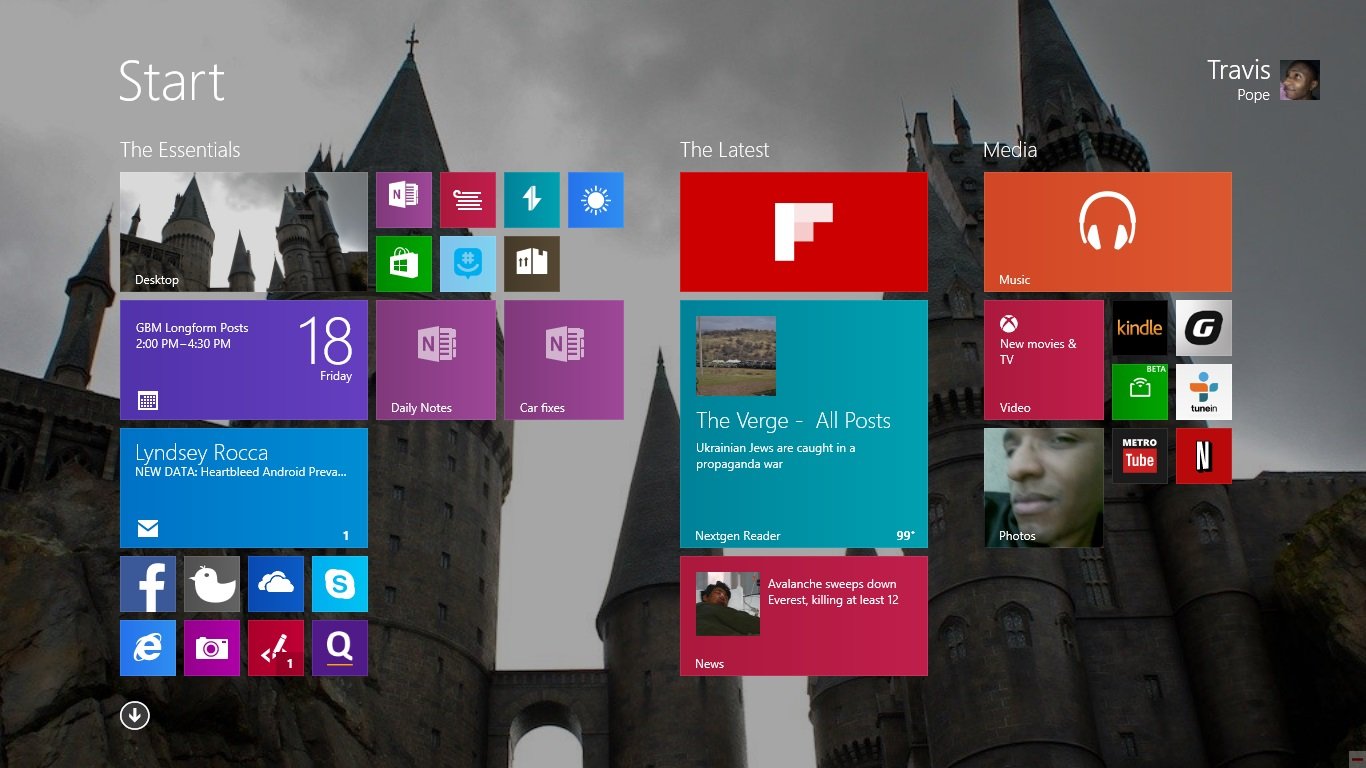1366x768 pixels.
Task: Open the red tile with text lines icon
Action: [468, 200]
